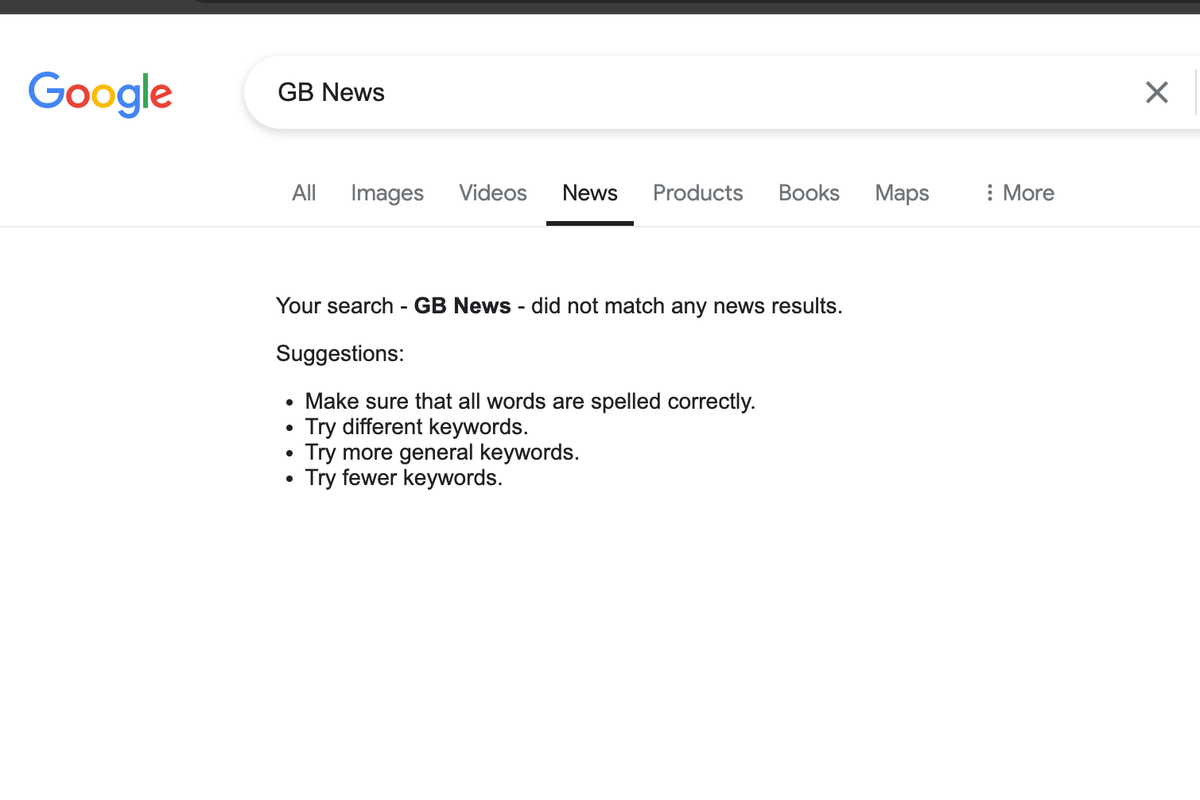Expand the More menu with three dots

(1018, 193)
